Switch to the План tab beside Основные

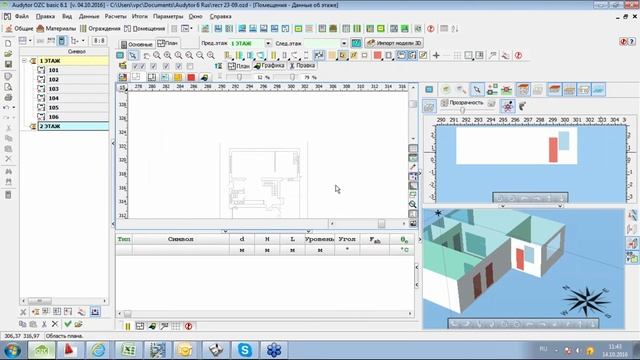pos(168,43)
